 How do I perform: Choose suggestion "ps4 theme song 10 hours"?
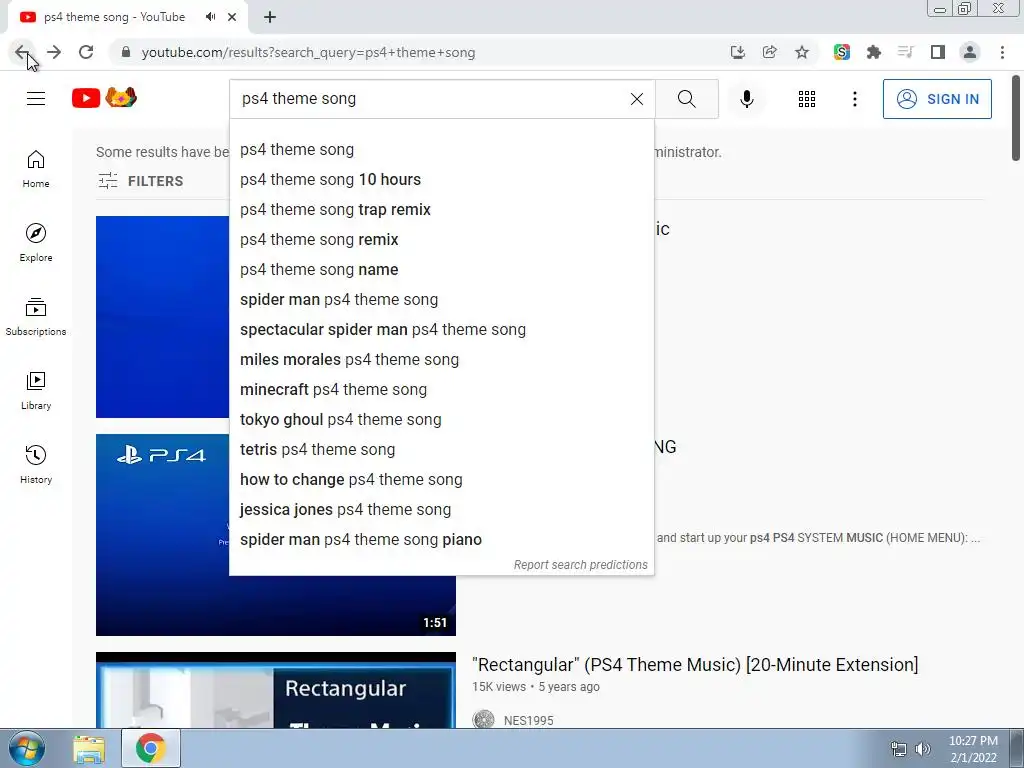(441, 180)
